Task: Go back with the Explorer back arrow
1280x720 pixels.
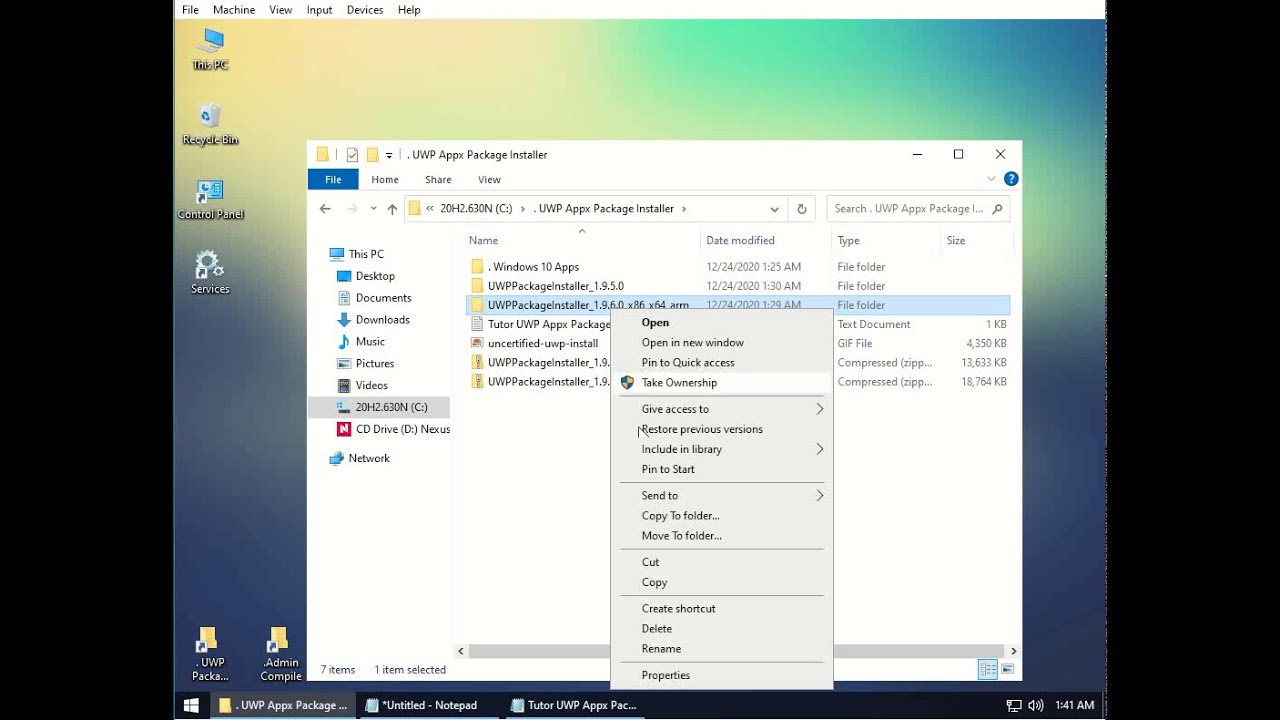Action: tap(325, 209)
